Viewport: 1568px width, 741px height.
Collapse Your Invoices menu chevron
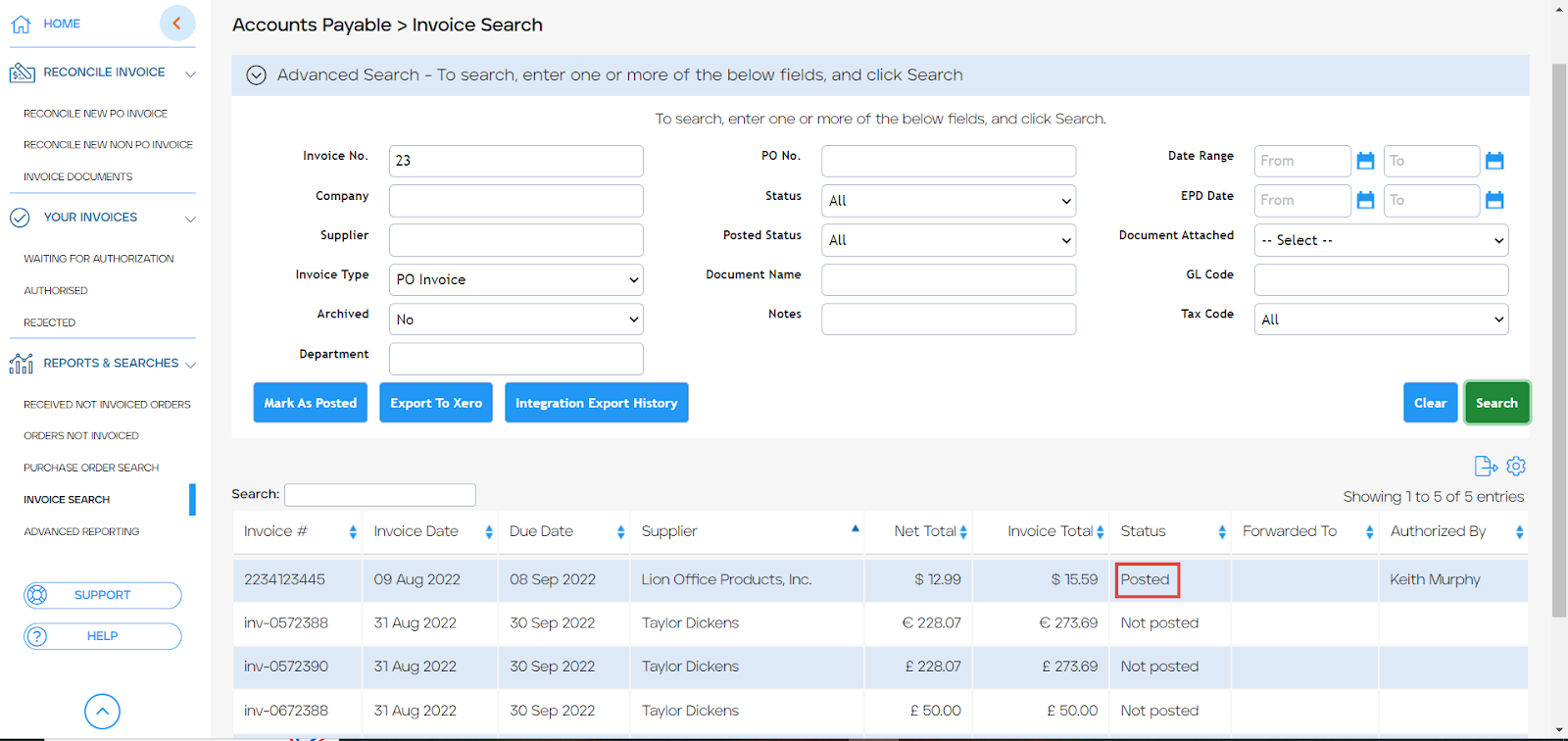[x=190, y=219]
